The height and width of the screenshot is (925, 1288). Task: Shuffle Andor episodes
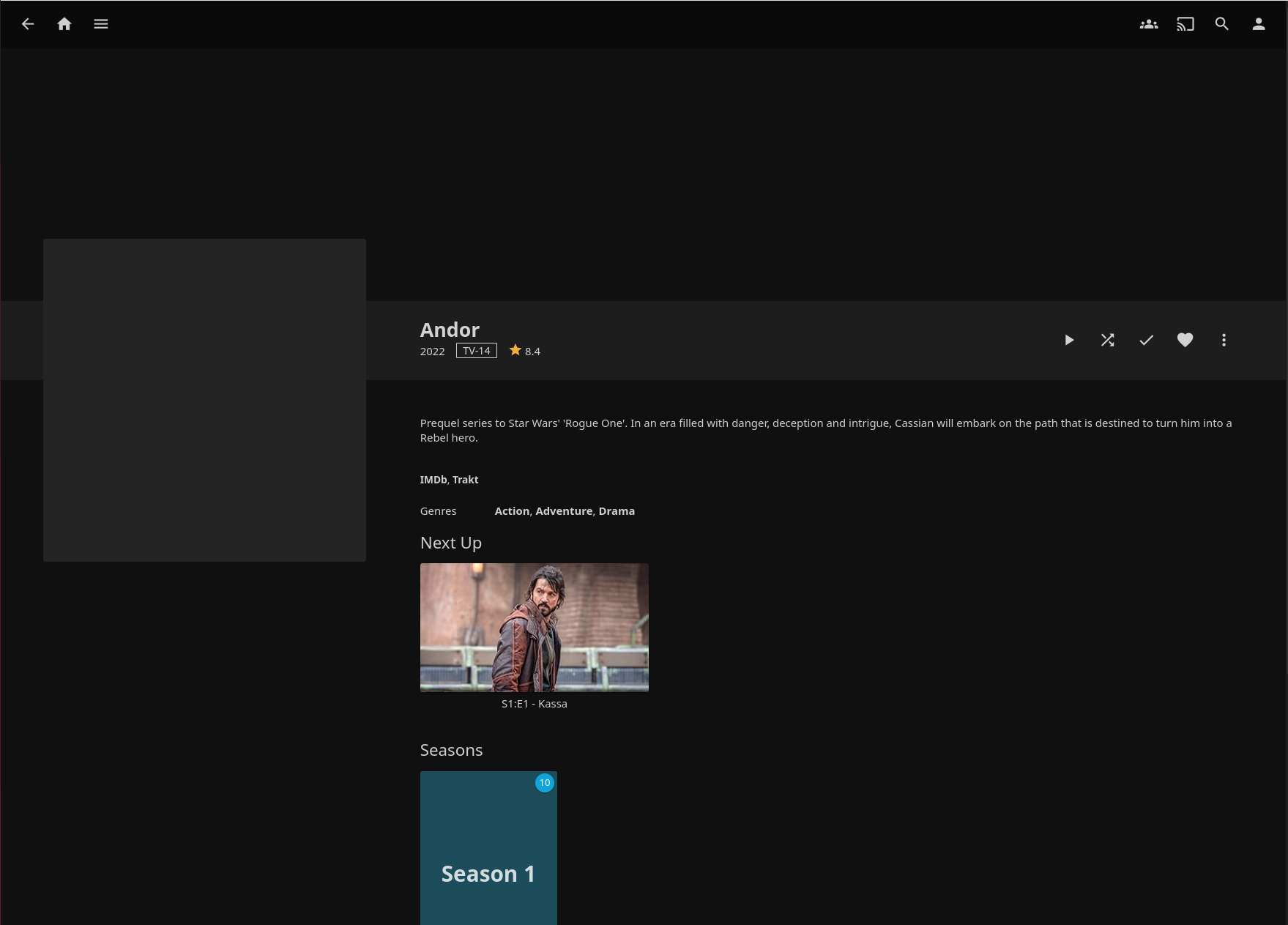point(1107,340)
